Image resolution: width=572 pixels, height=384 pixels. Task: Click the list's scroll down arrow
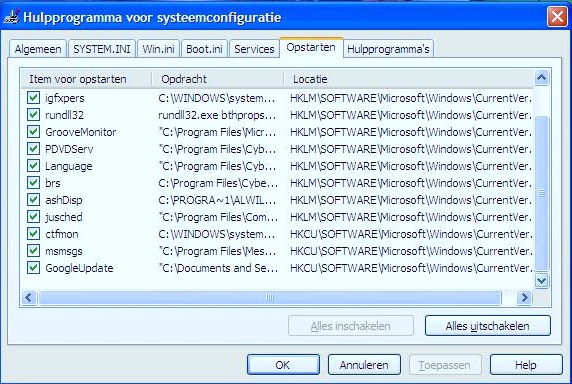pos(541,280)
